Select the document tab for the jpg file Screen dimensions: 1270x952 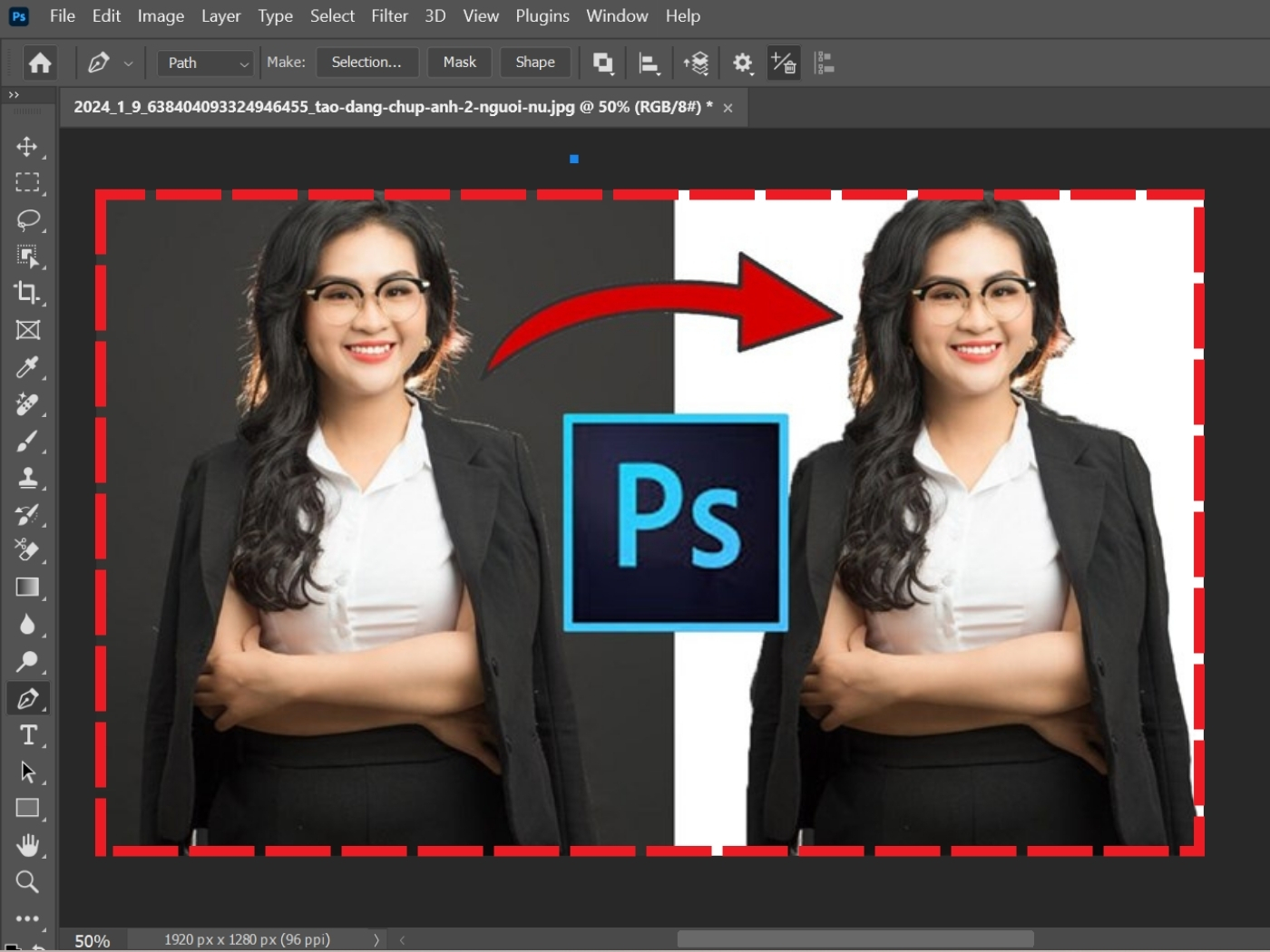[x=393, y=107]
